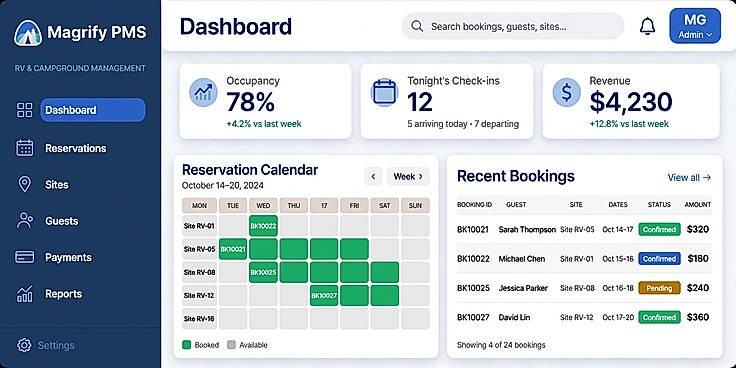Image resolution: width=736 pixels, height=368 pixels.
Task: Open Guests from the sidebar
Action: click(x=61, y=221)
